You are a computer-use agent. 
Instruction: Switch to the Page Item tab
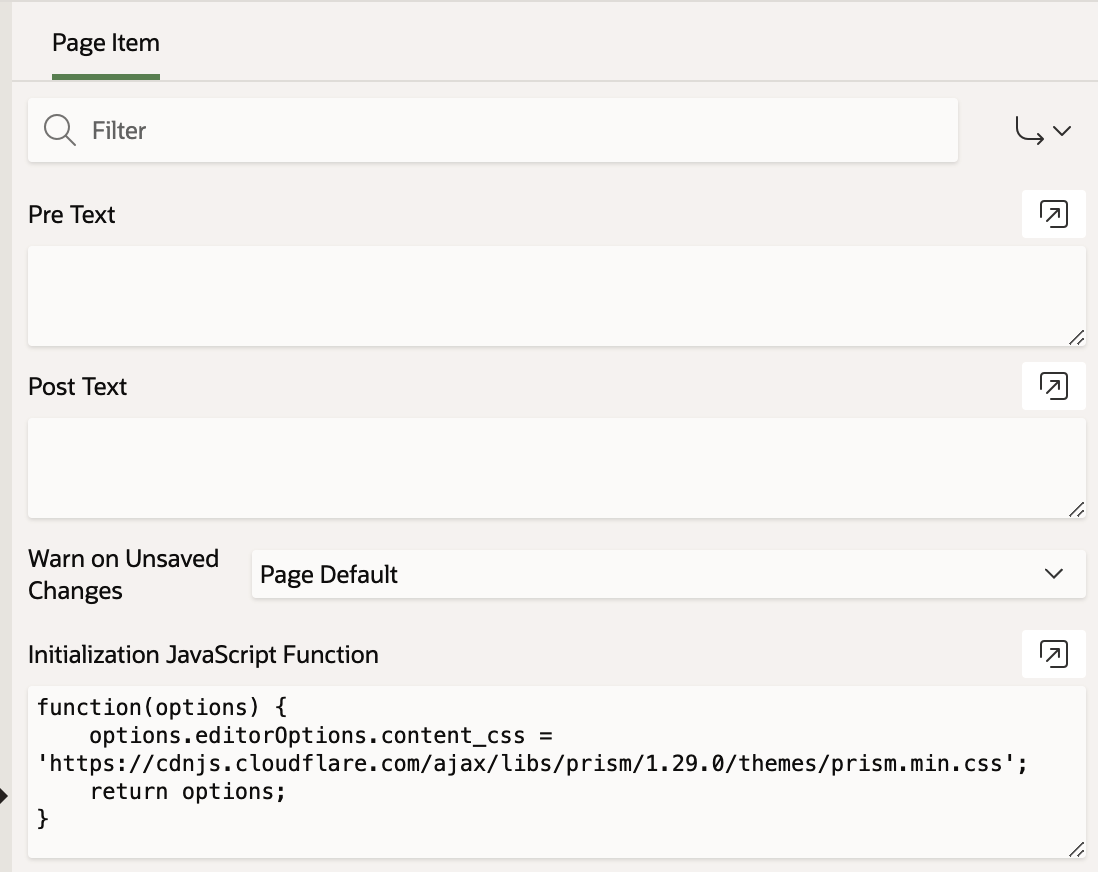[105, 43]
